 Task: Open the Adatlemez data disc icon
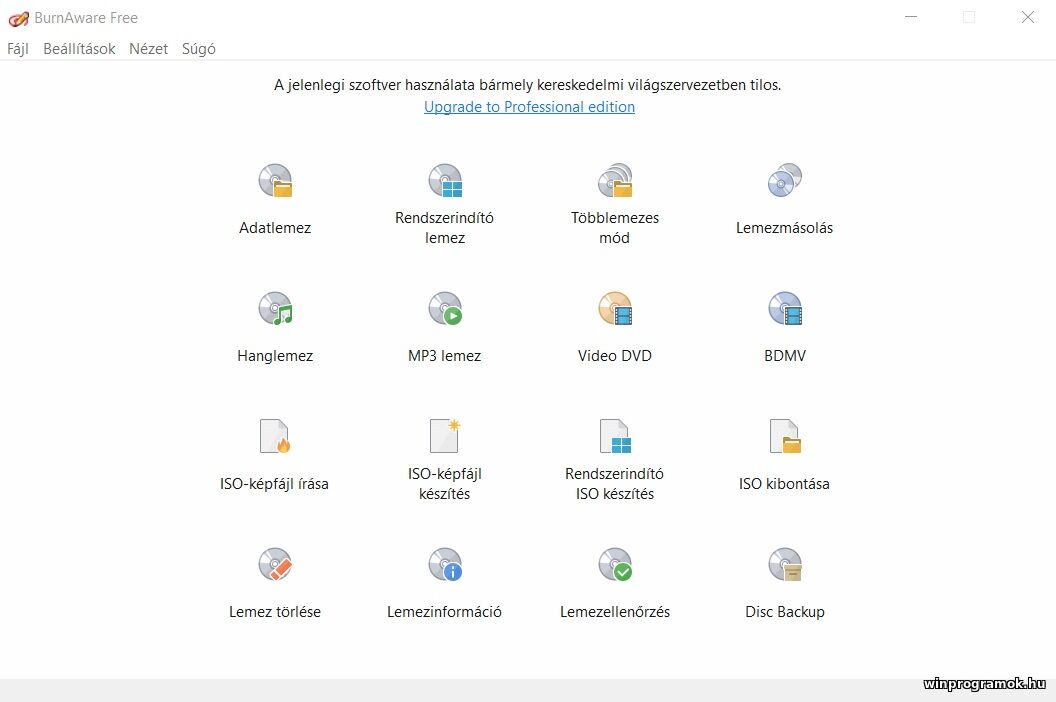click(275, 181)
